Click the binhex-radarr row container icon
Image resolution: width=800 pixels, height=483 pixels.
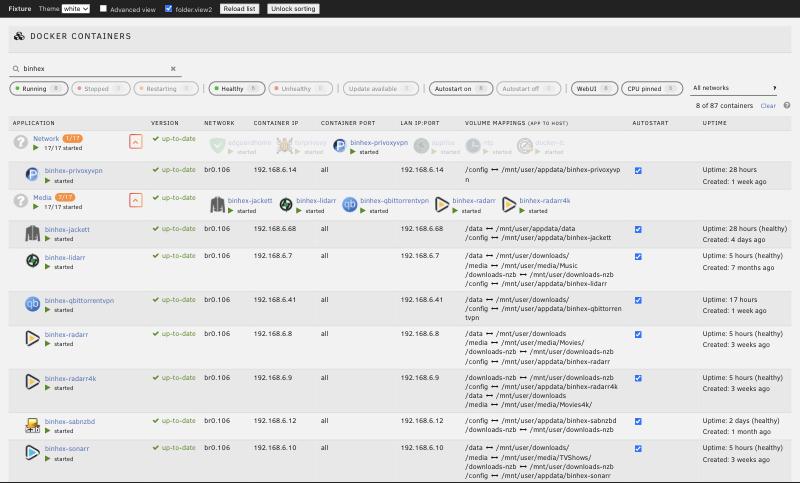point(32,338)
